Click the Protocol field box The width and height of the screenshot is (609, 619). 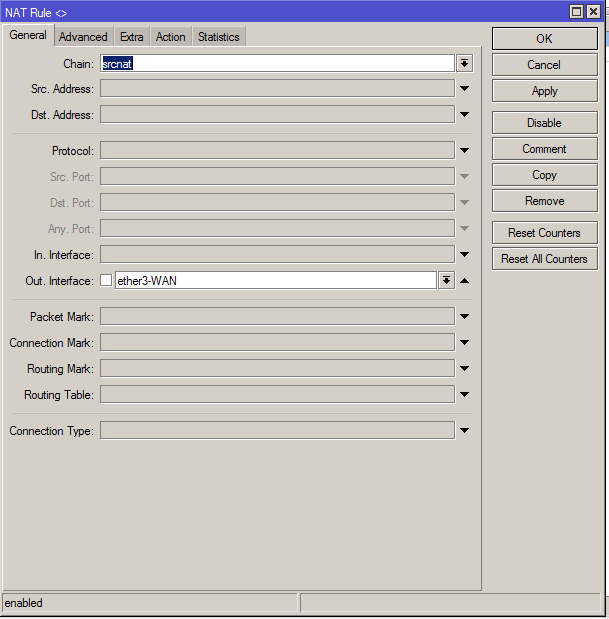point(277,150)
